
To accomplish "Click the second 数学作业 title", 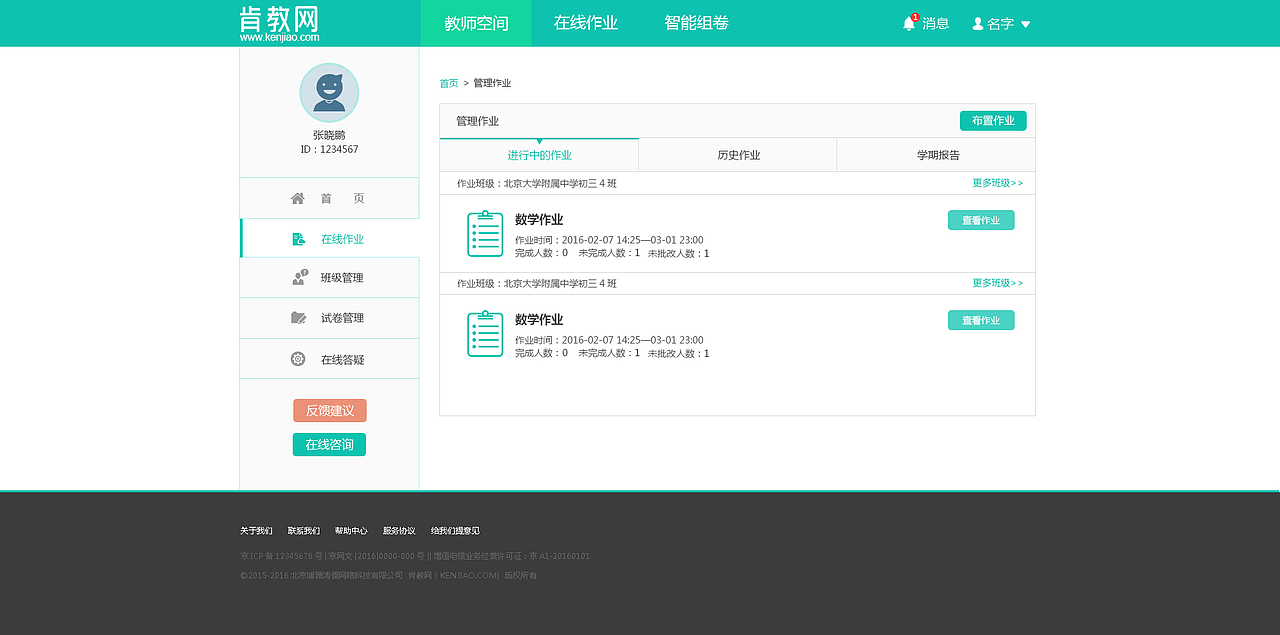I will (539, 320).
